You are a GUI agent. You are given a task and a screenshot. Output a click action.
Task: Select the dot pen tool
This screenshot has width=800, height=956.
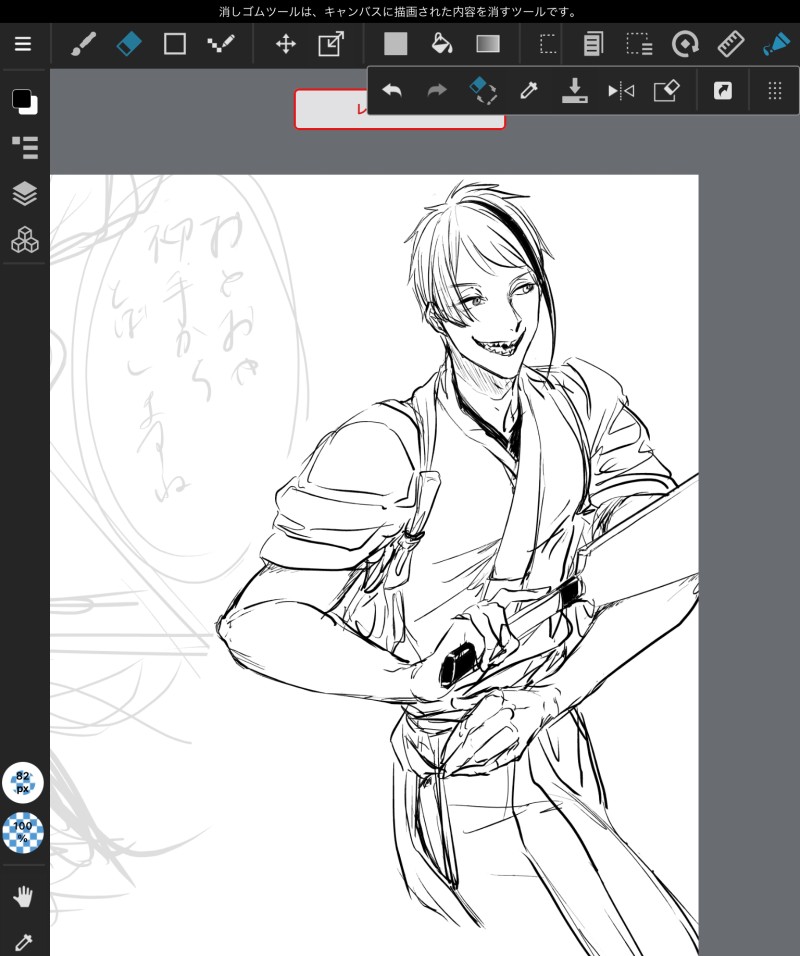tap(221, 44)
